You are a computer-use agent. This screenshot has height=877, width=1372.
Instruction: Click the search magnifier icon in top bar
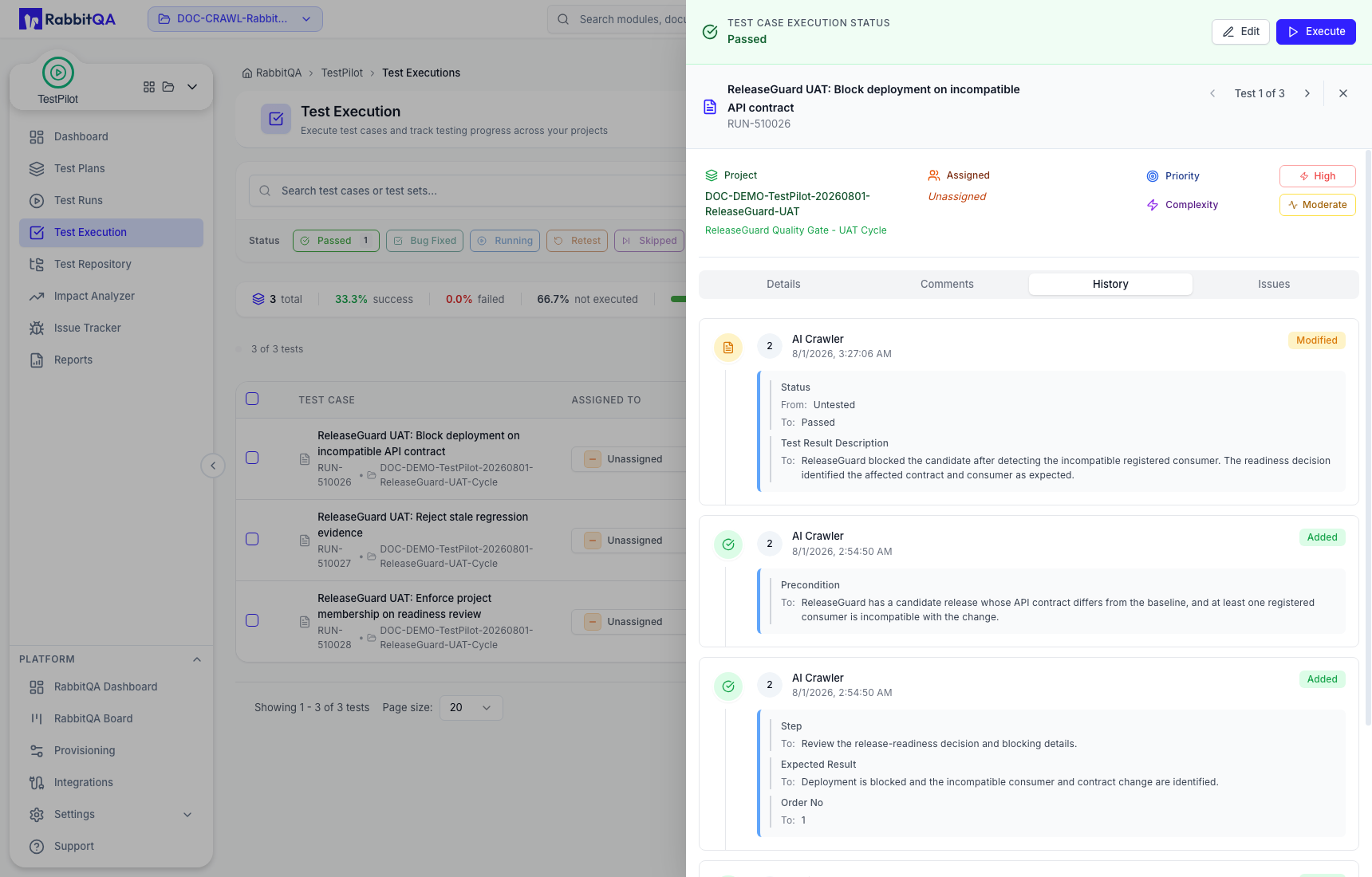pyautogui.click(x=563, y=19)
